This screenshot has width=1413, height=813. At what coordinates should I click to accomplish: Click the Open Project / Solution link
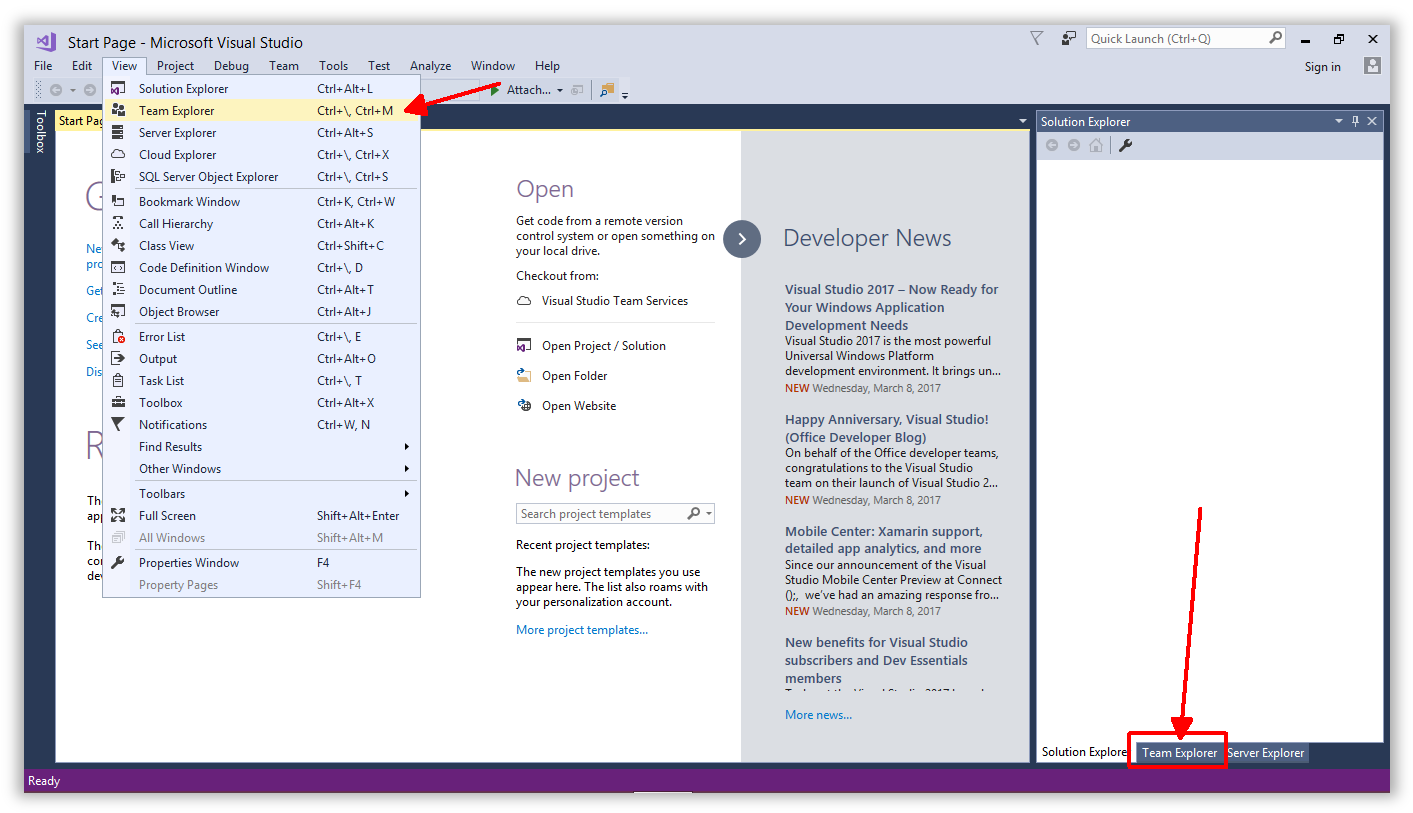point(604,346)
